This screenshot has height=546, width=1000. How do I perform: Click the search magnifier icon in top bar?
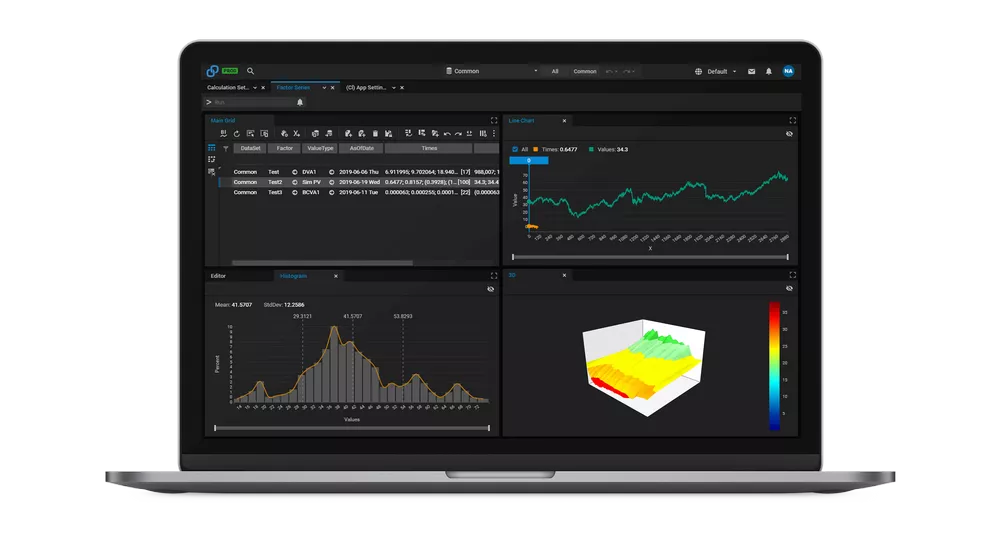click(251, 71)
